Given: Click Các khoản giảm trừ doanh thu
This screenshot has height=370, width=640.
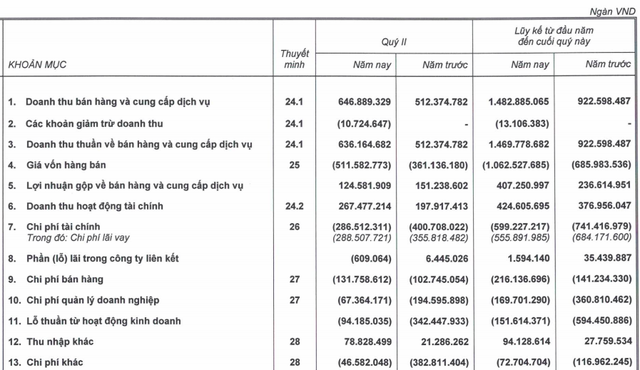Looking at the screenshot, I should tap(94, 124).
